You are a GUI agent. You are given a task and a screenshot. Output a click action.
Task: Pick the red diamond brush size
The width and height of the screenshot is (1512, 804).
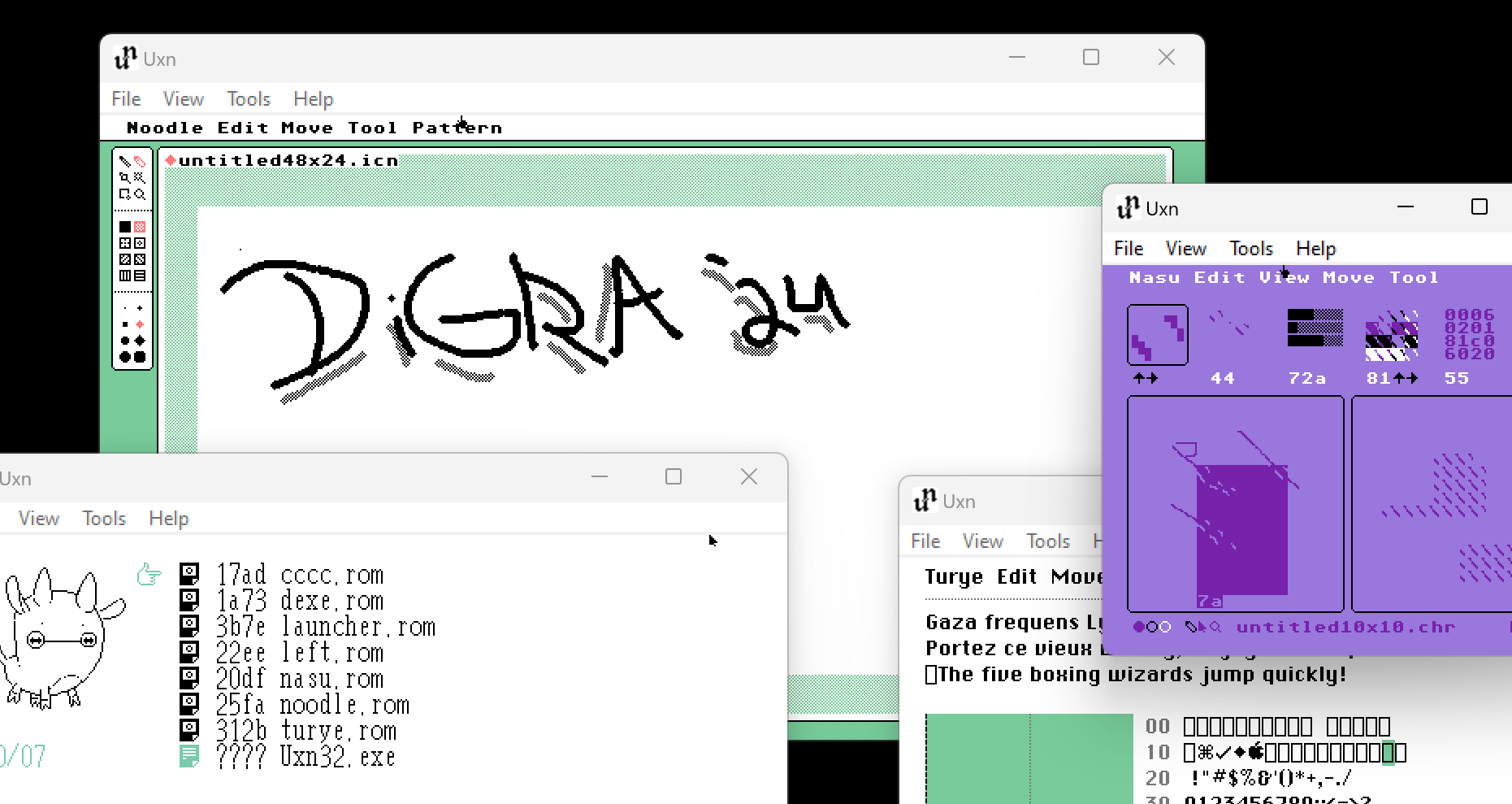pyautogui.click(x=140, y=324)
